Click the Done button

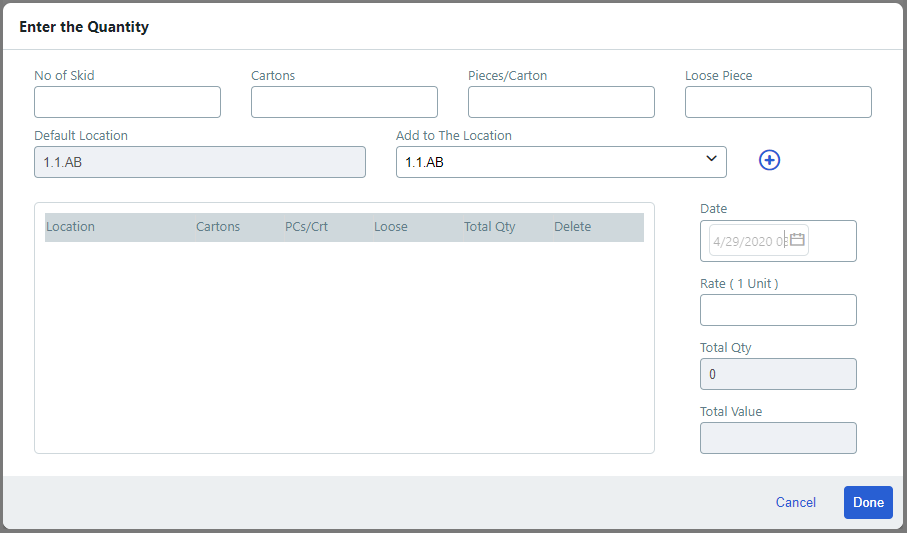point(867,502)
